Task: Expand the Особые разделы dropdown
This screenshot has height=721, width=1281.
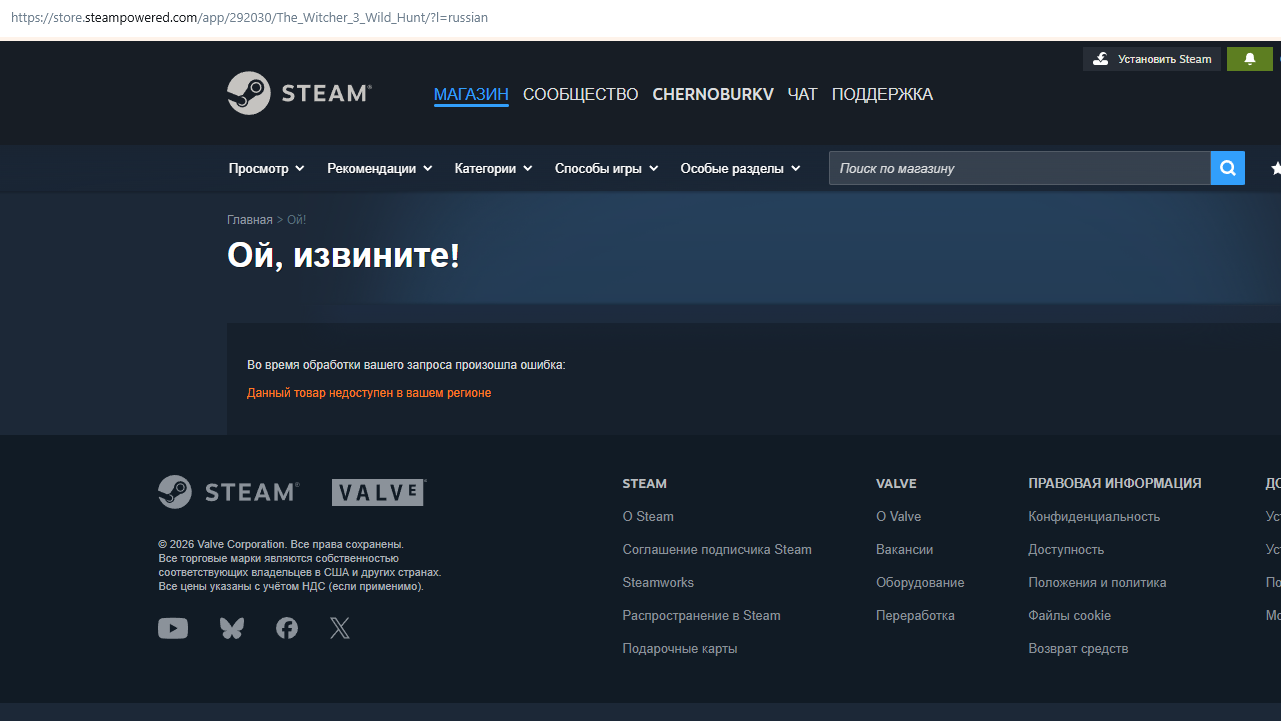Action: tap(741, 168)
